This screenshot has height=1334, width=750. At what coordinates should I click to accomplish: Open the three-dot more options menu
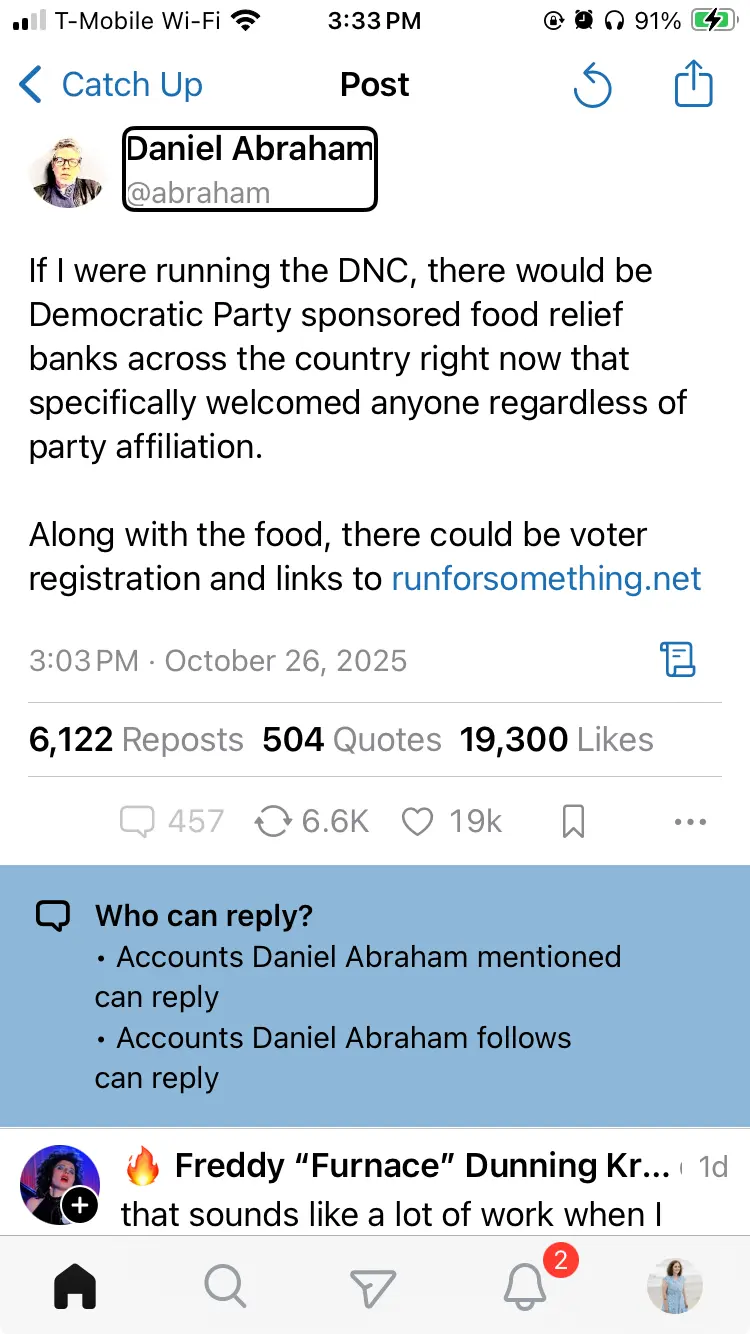pyautogui.click(x=690, y=822)
